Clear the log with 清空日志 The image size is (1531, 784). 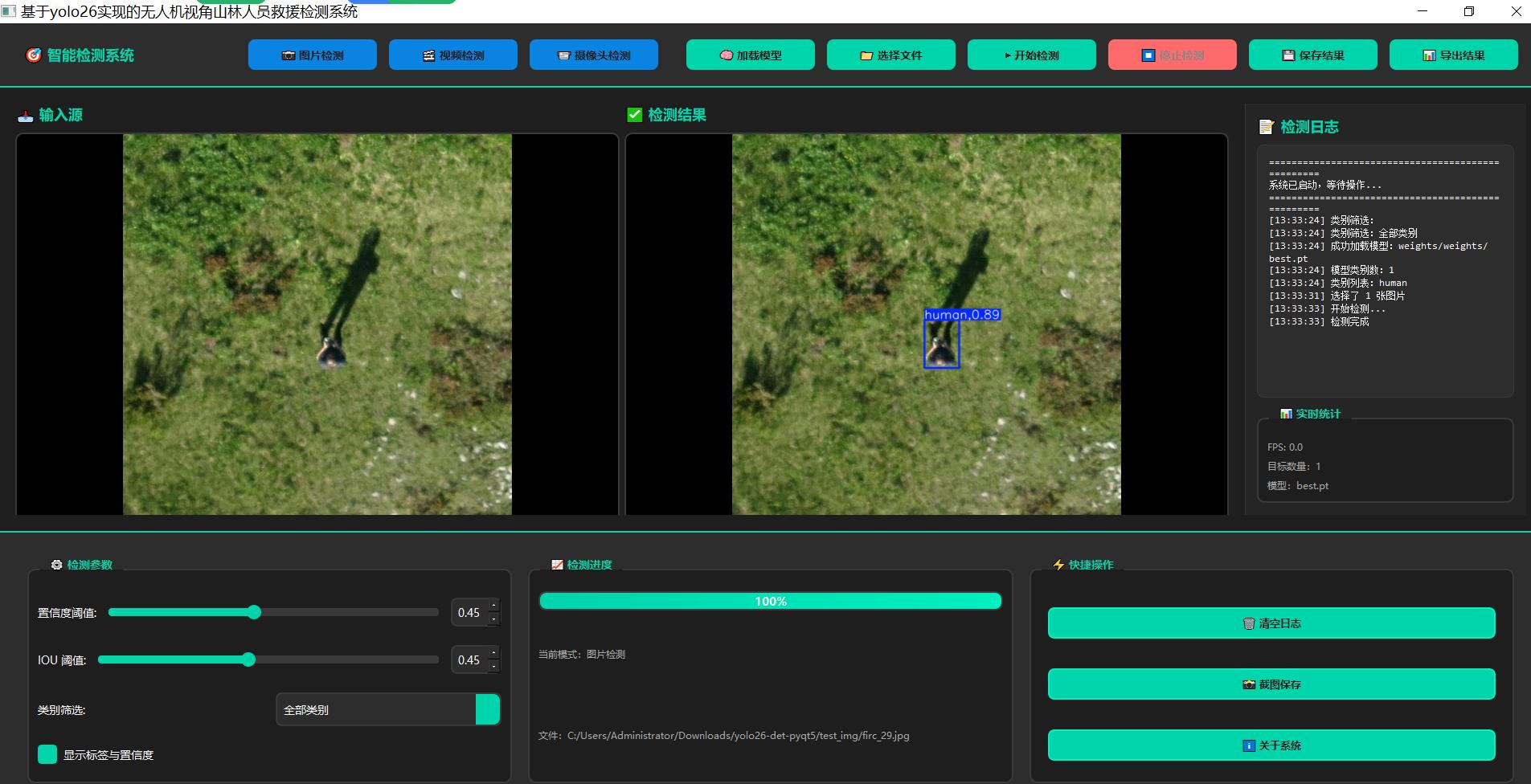click(1271, 623)
